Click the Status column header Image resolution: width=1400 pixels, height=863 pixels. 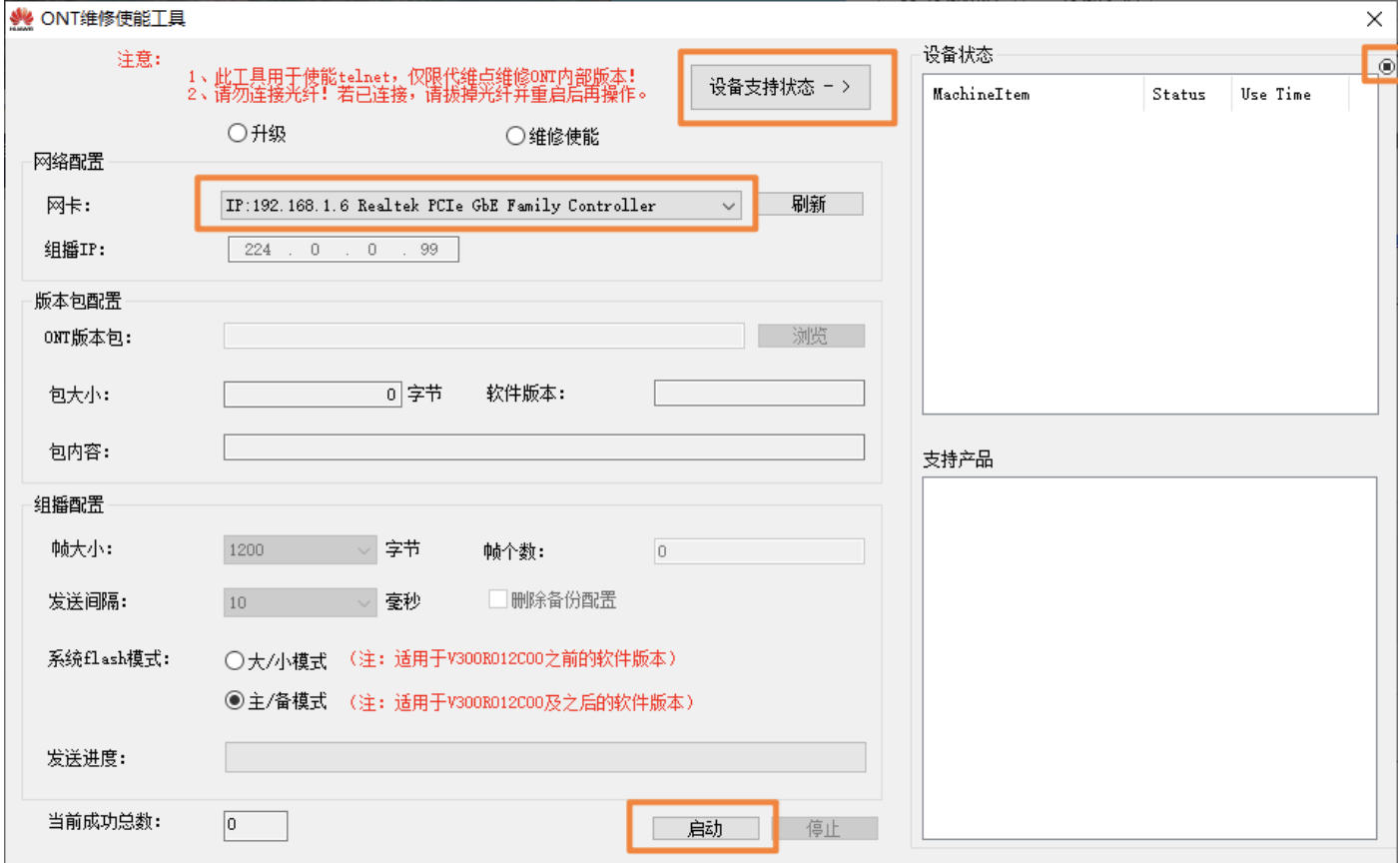[x=1187, y=94]
